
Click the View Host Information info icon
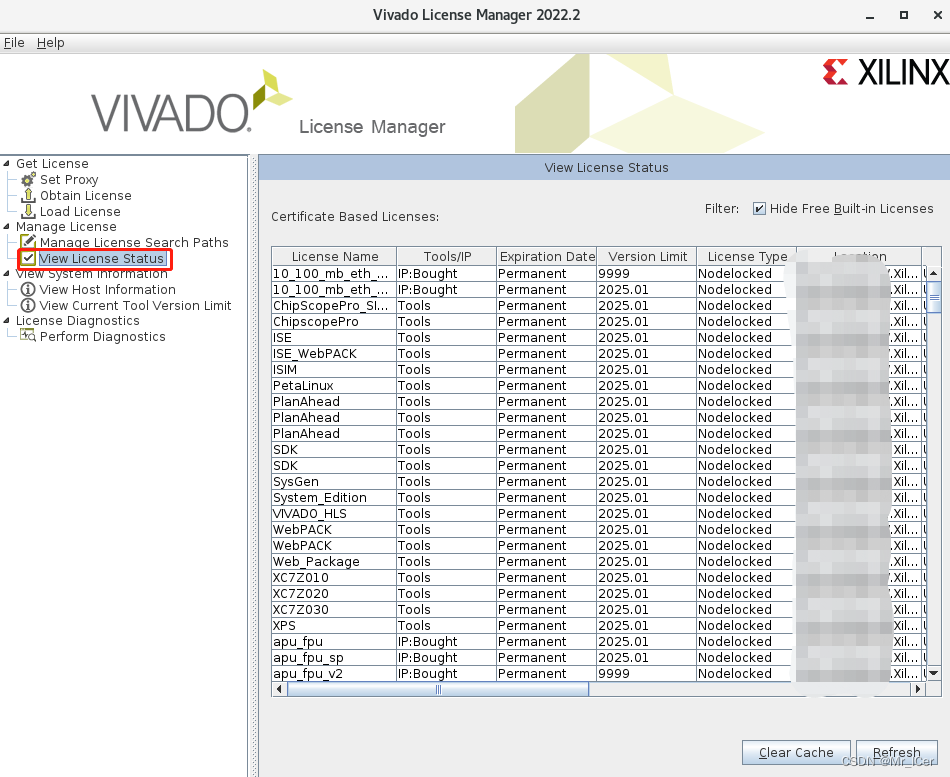tap(28, 289)
